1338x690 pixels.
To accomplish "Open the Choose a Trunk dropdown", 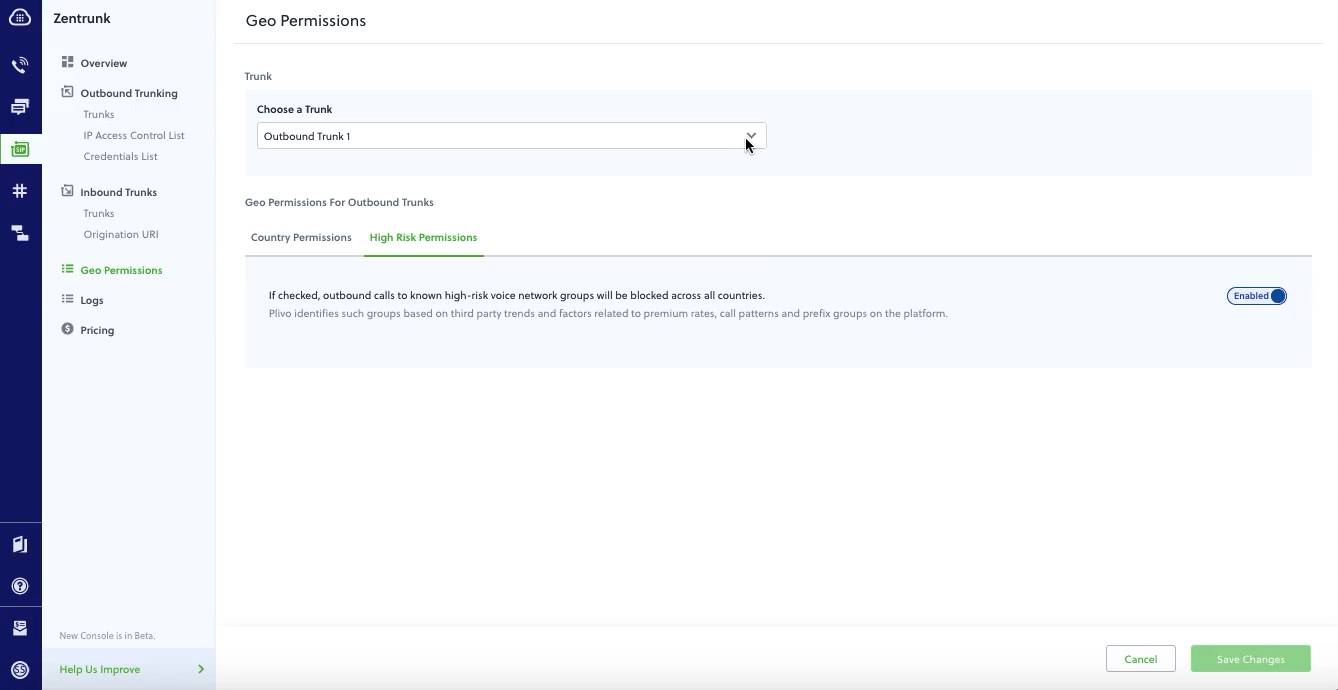I will click(x=511, y=136).
